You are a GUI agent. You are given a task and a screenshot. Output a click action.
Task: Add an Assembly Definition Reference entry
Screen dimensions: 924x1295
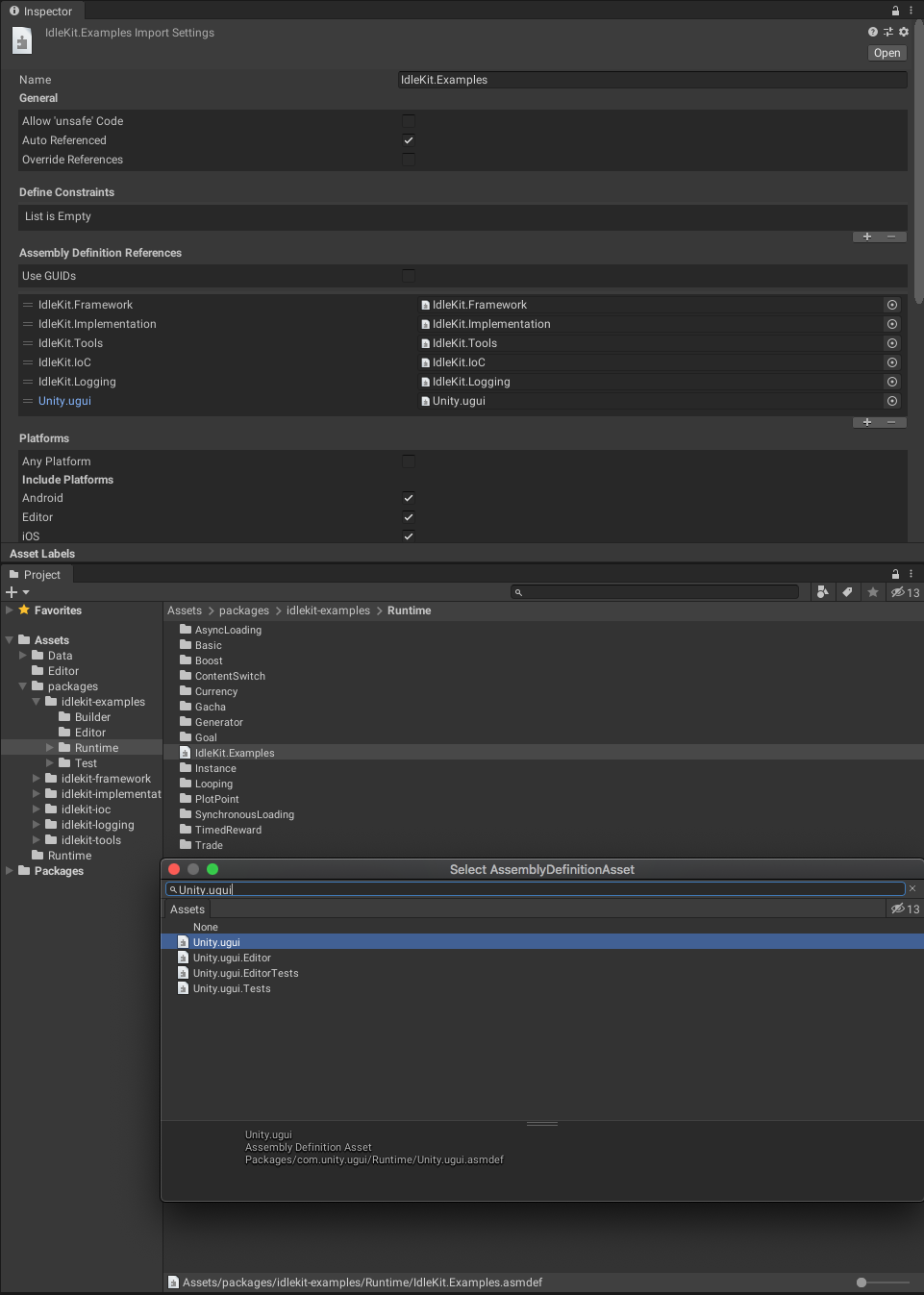tap(867, 422)
